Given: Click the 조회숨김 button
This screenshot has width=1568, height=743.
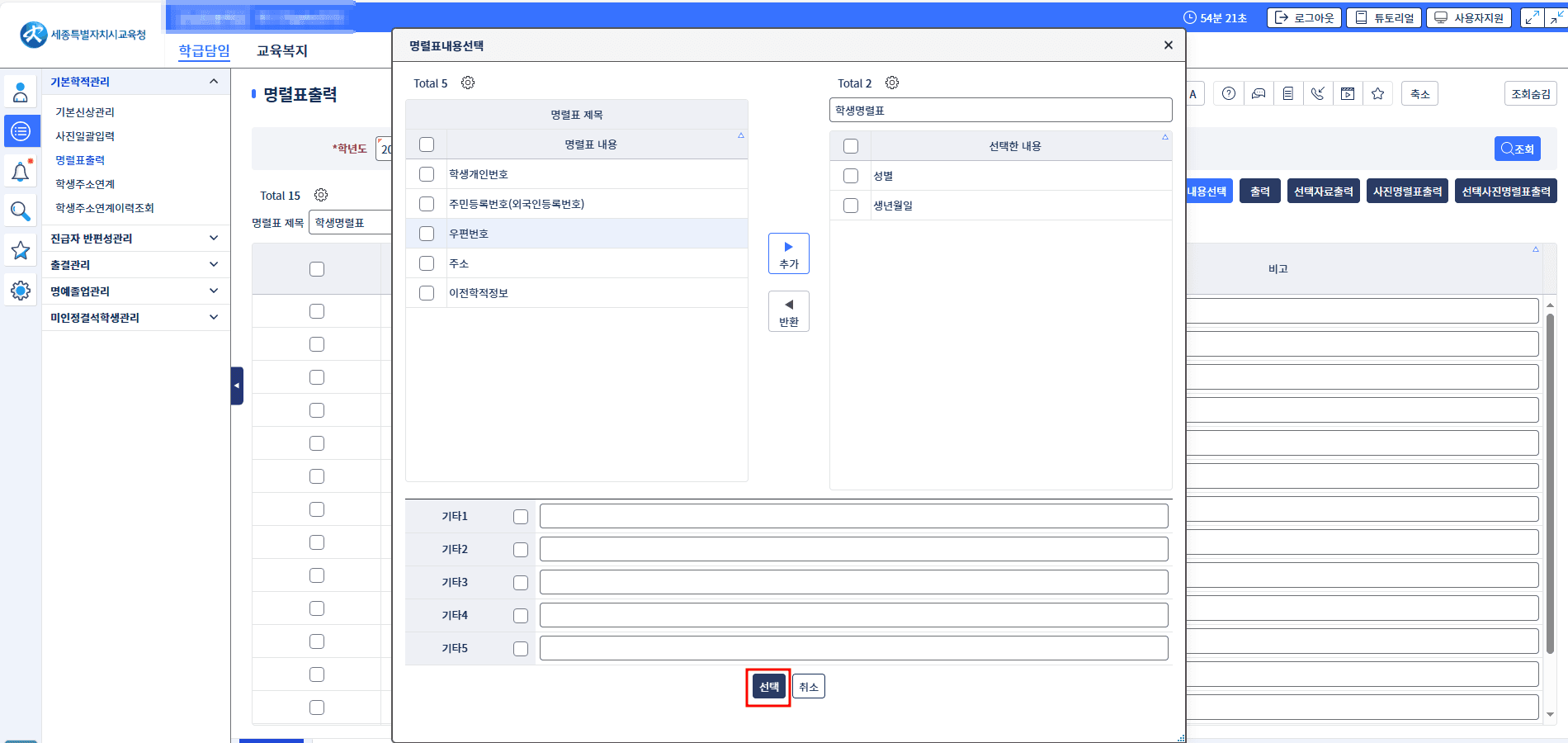Looking at the screenshot, I should tap(1531, 94).
